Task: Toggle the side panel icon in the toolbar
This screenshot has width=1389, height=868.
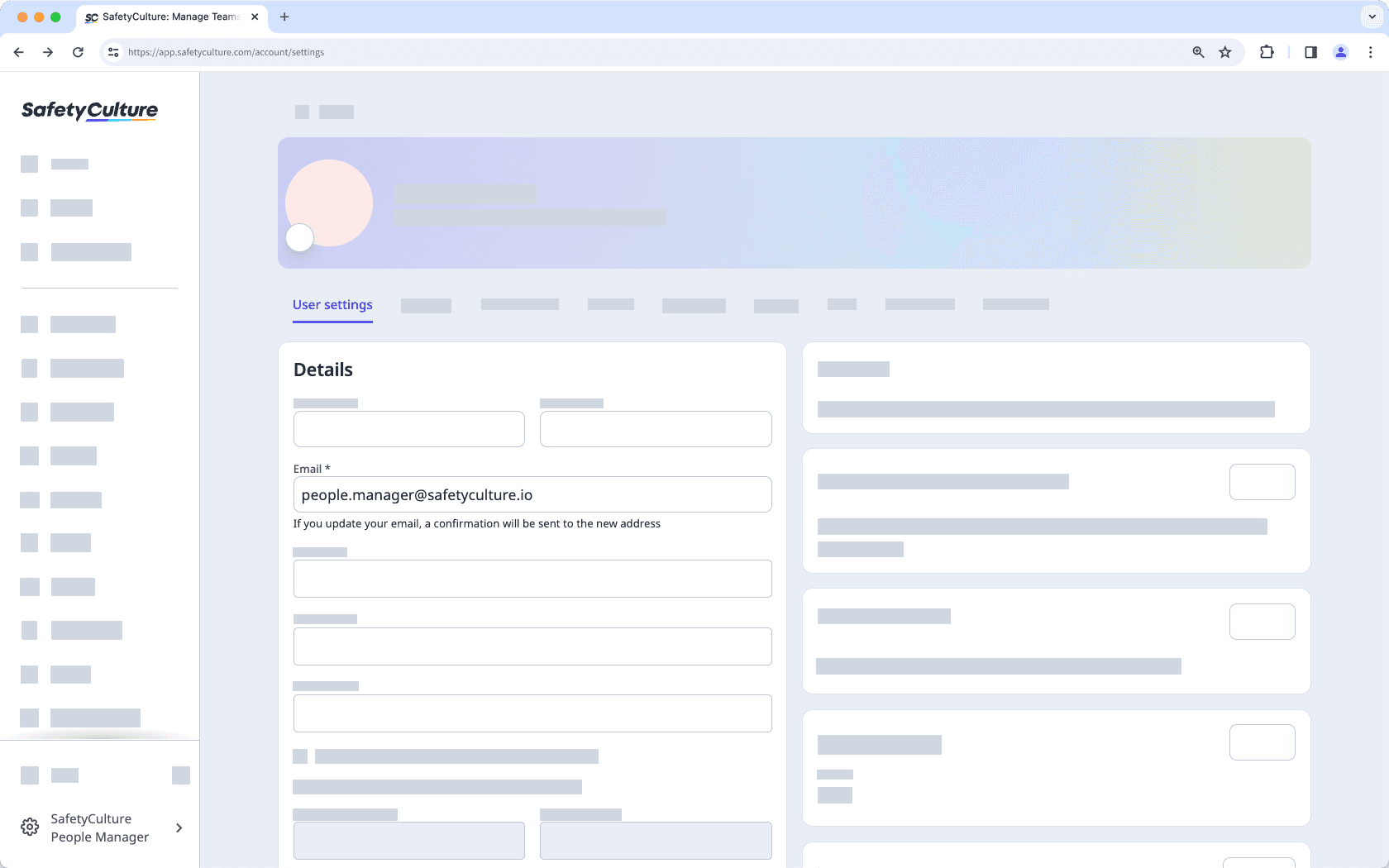Action: coord(1310,51)
